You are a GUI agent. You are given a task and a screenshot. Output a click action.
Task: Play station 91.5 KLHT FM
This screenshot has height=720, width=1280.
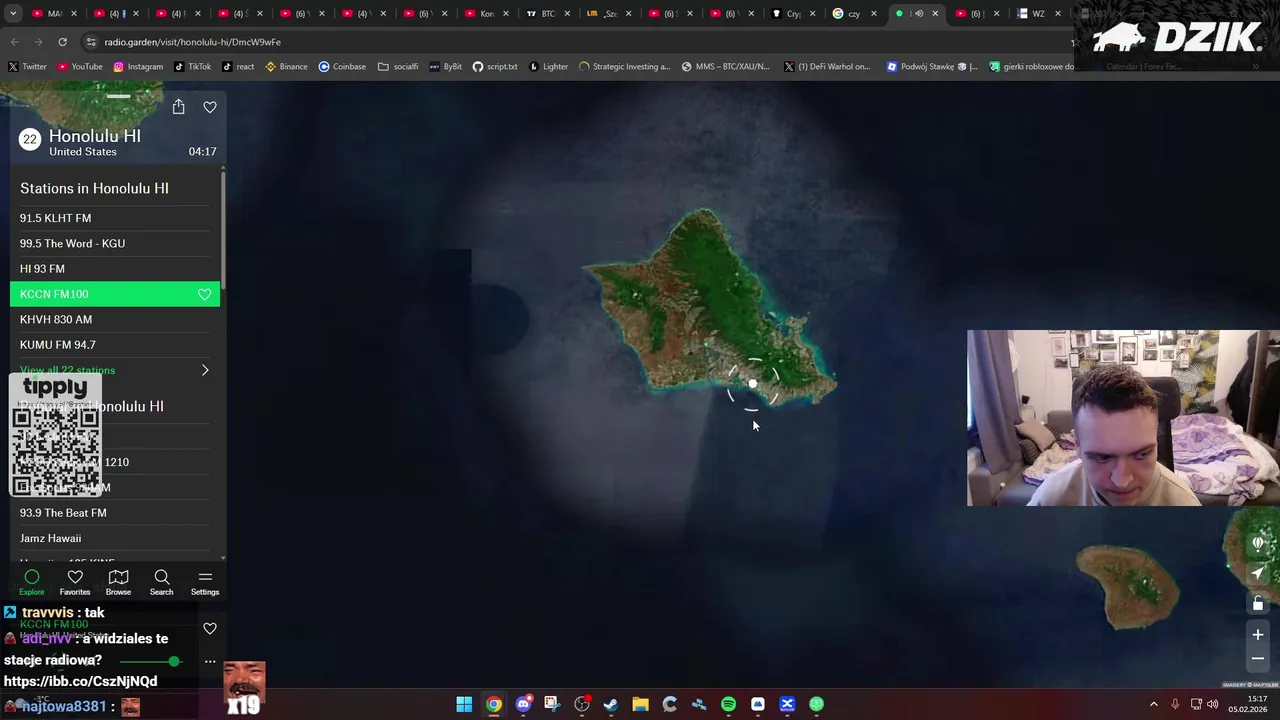115,218
